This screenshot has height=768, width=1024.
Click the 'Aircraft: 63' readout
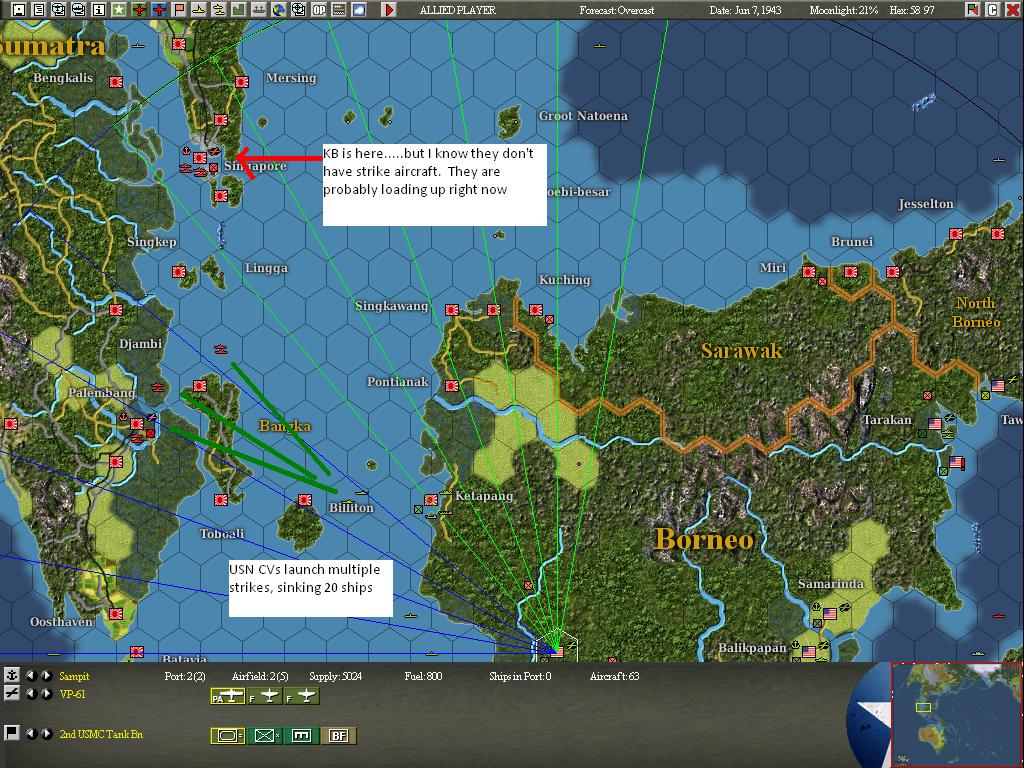[x=615, y=676]
